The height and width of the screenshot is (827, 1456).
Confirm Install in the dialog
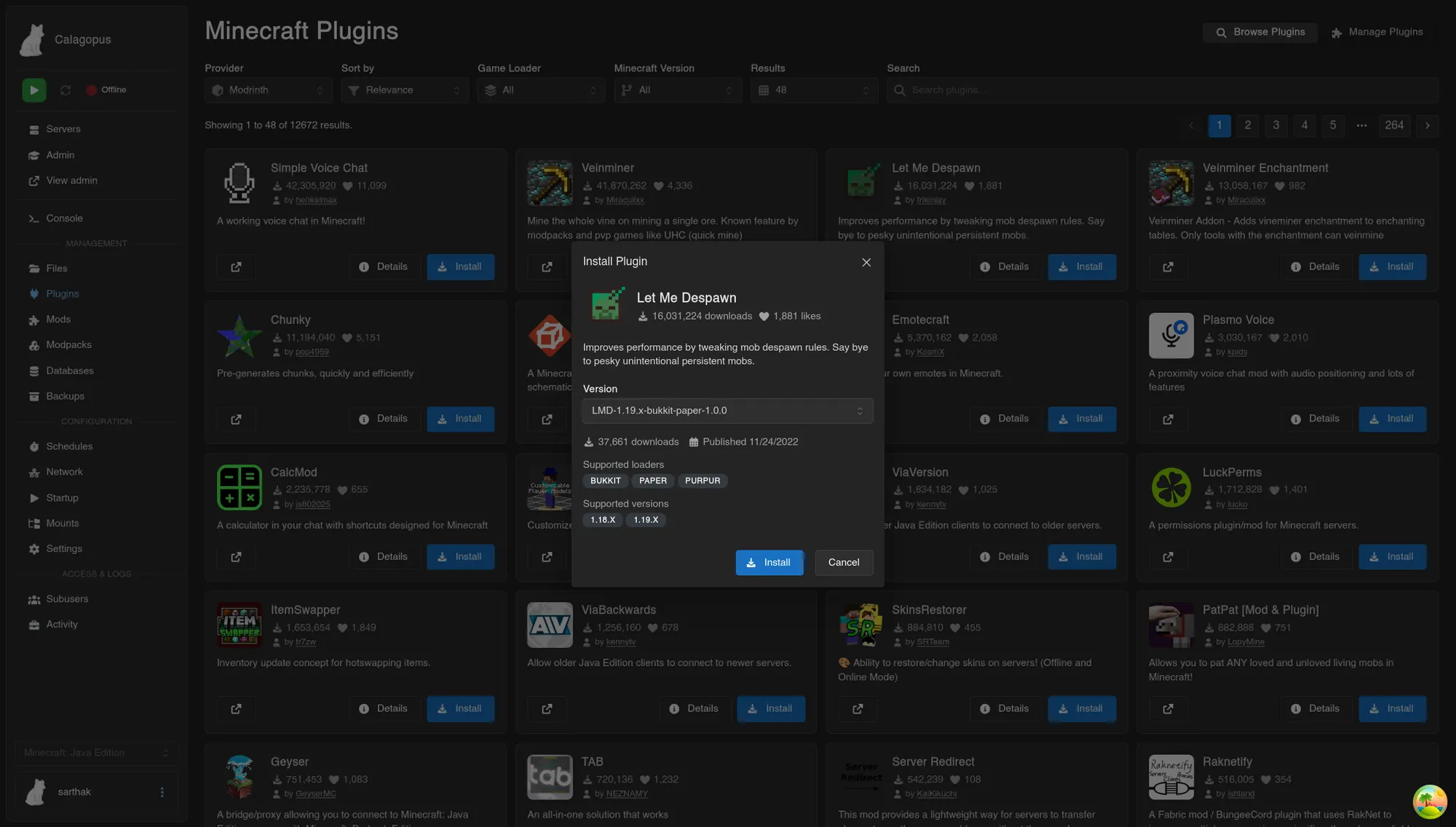pos(769,563)
